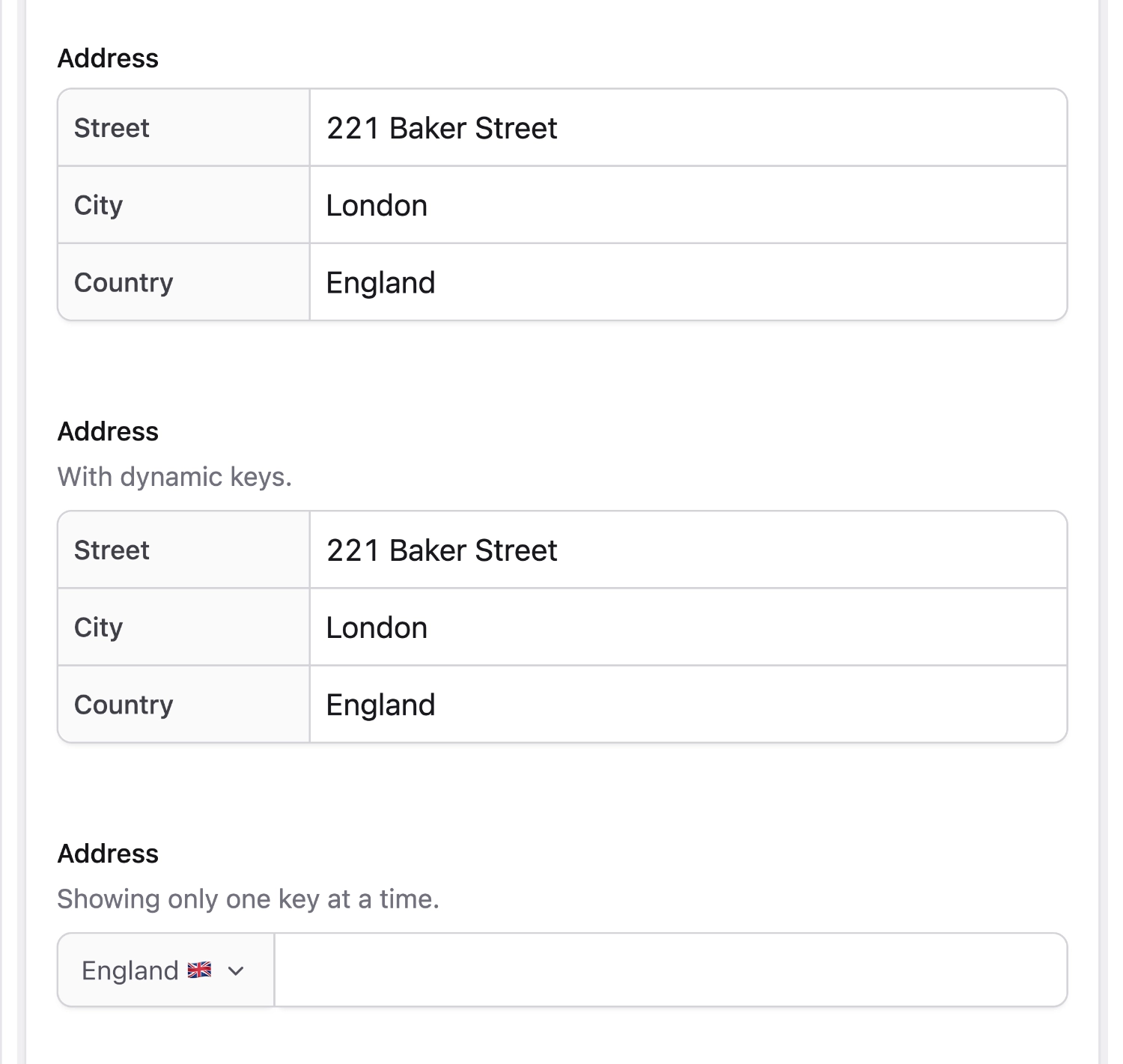Click the London field in the first Address table
The height and width of the screenshot is (1064, 1123).
tap(377, 206)
